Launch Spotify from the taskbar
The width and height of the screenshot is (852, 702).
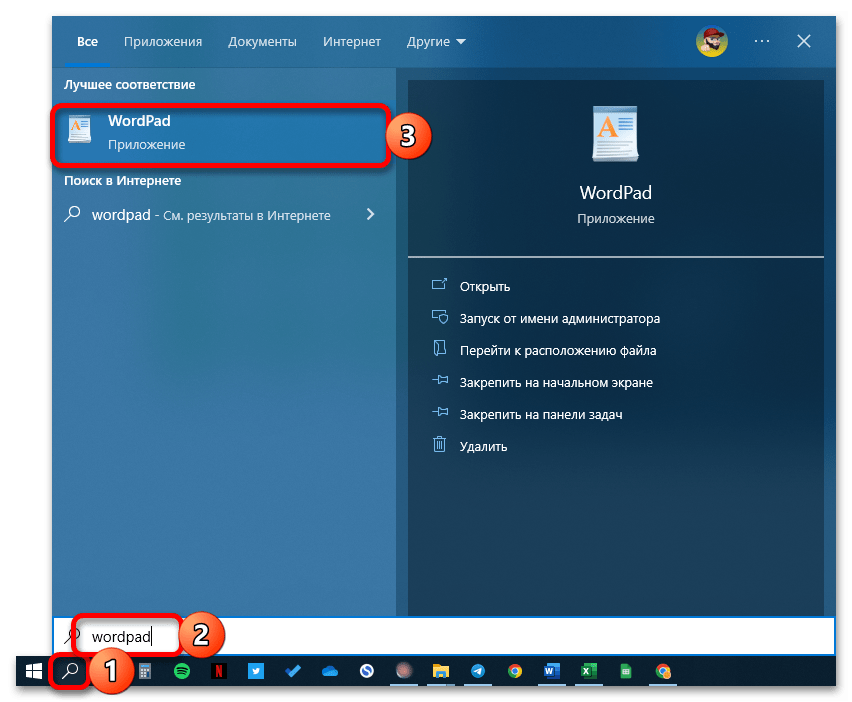click(182, 672)
